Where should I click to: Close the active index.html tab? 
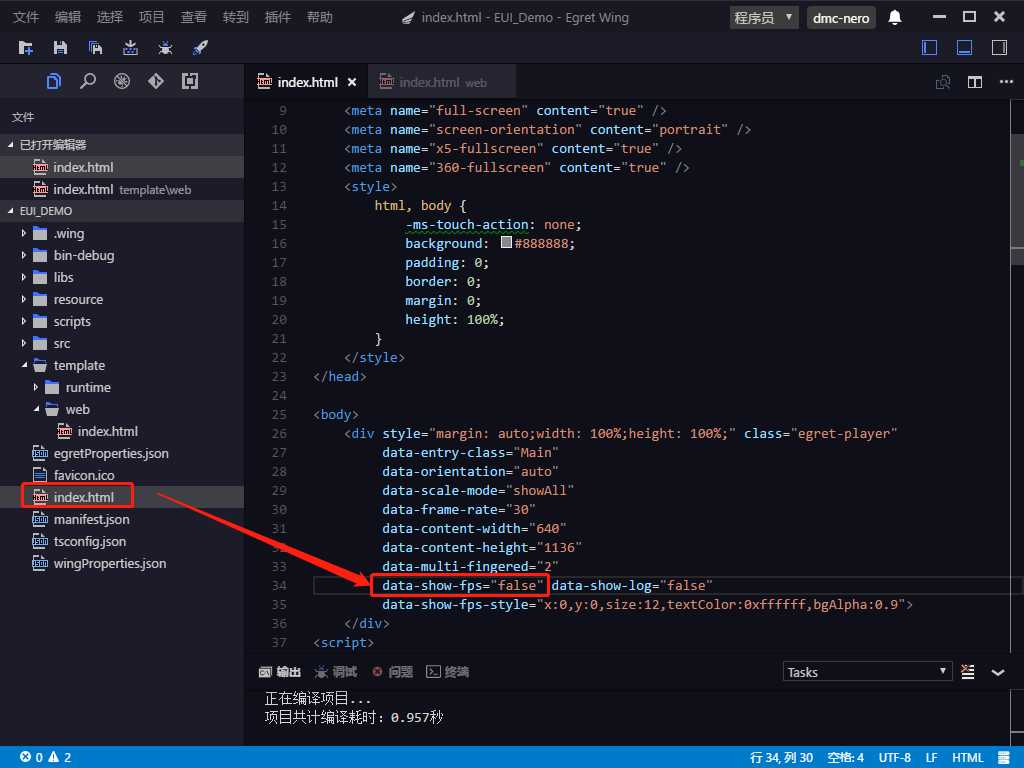coord(352,82)
